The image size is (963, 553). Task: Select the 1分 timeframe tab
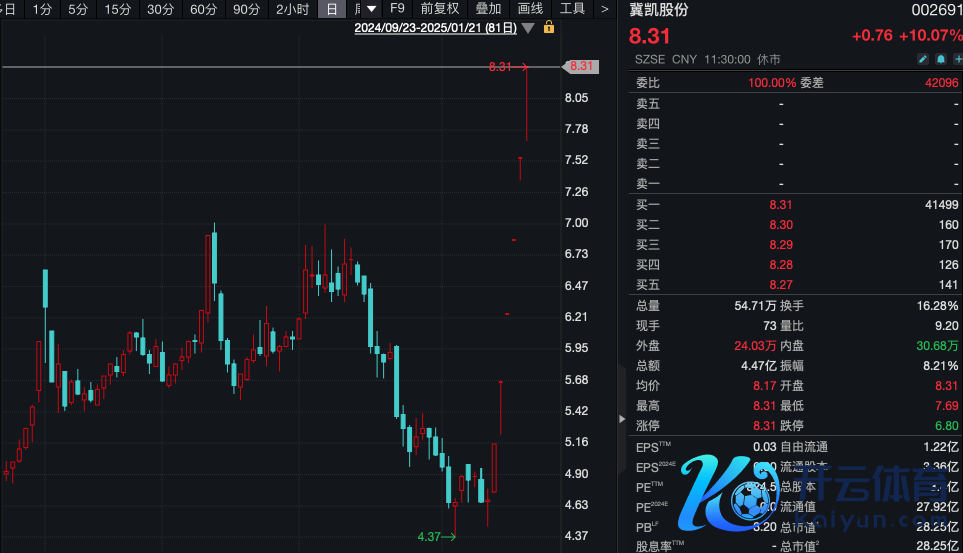coord(42,9)
